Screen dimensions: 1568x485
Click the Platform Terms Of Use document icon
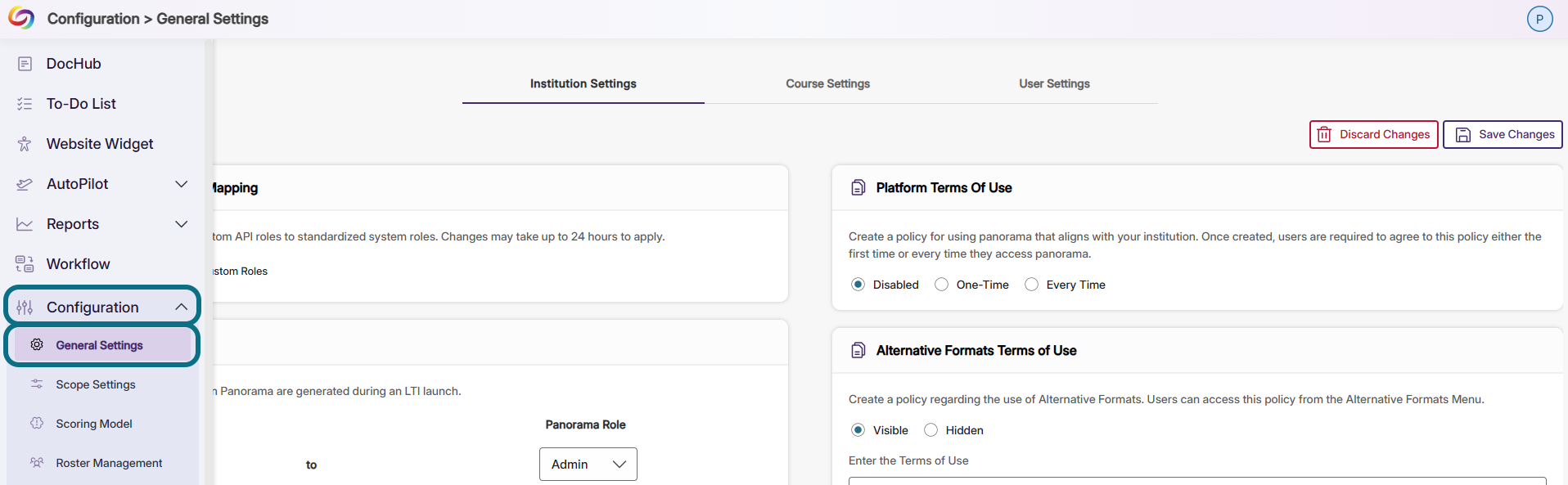[858, 187]
